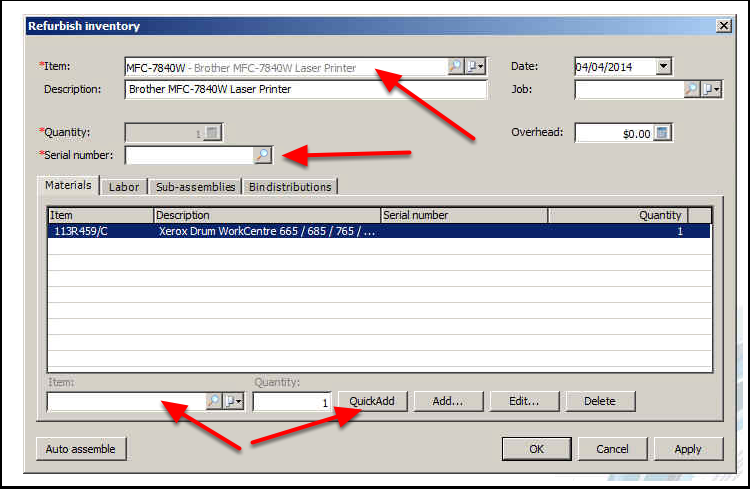Click the Overhead amount field
The width and height of the screenshot is (750, 489).
pos(614,133)
